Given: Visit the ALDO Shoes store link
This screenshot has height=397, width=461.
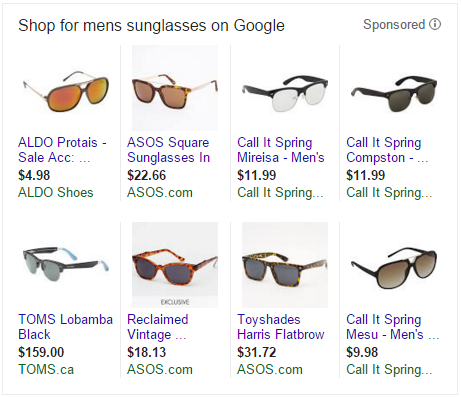Looking at the screenshot, I should 56,193.
